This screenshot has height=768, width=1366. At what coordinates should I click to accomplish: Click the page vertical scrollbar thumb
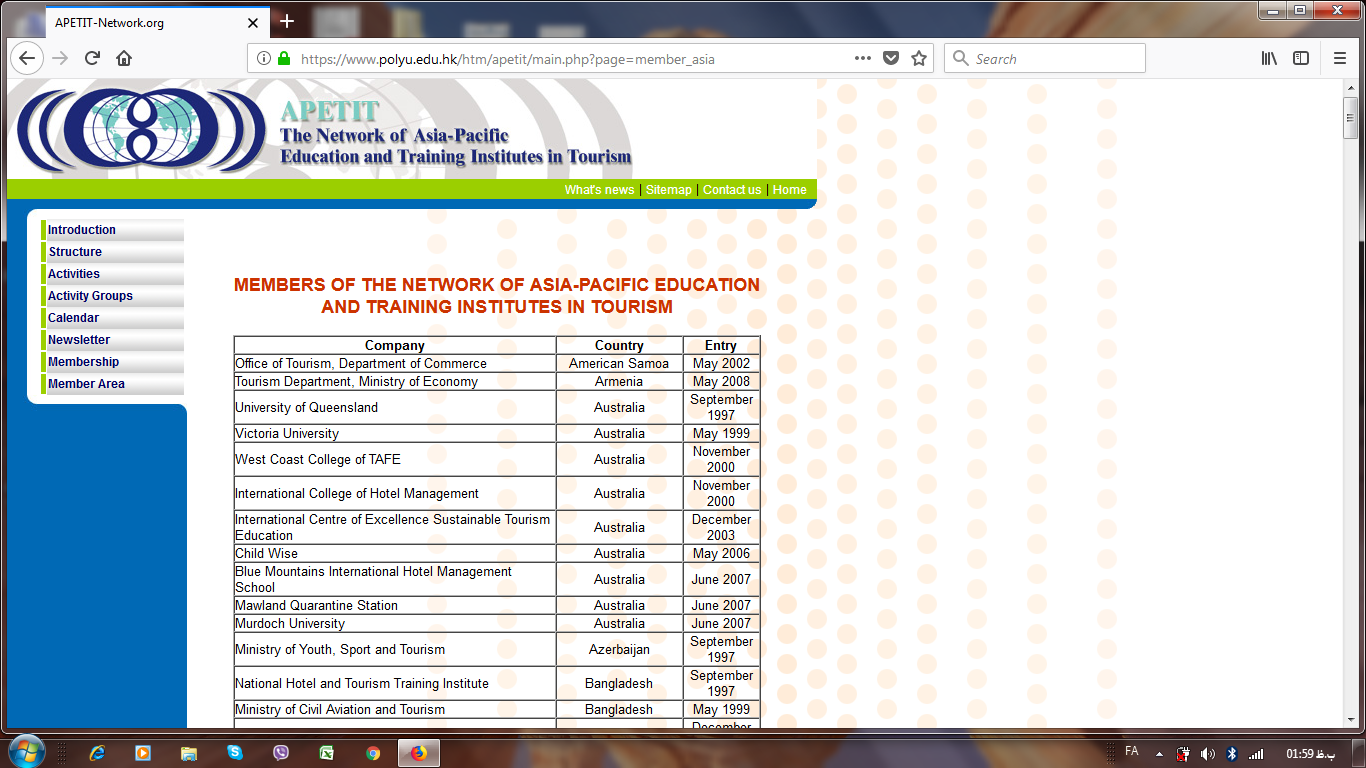(1351, 118)
